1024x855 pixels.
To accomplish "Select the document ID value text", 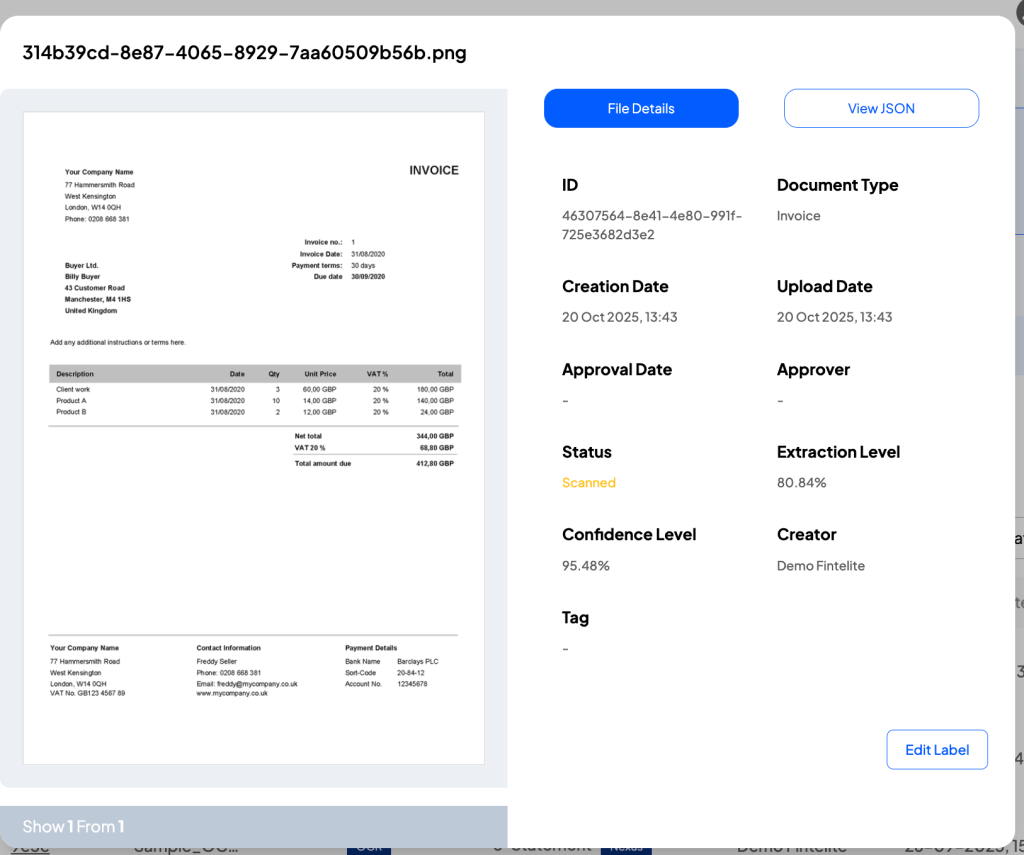I will tap(651, 225).
